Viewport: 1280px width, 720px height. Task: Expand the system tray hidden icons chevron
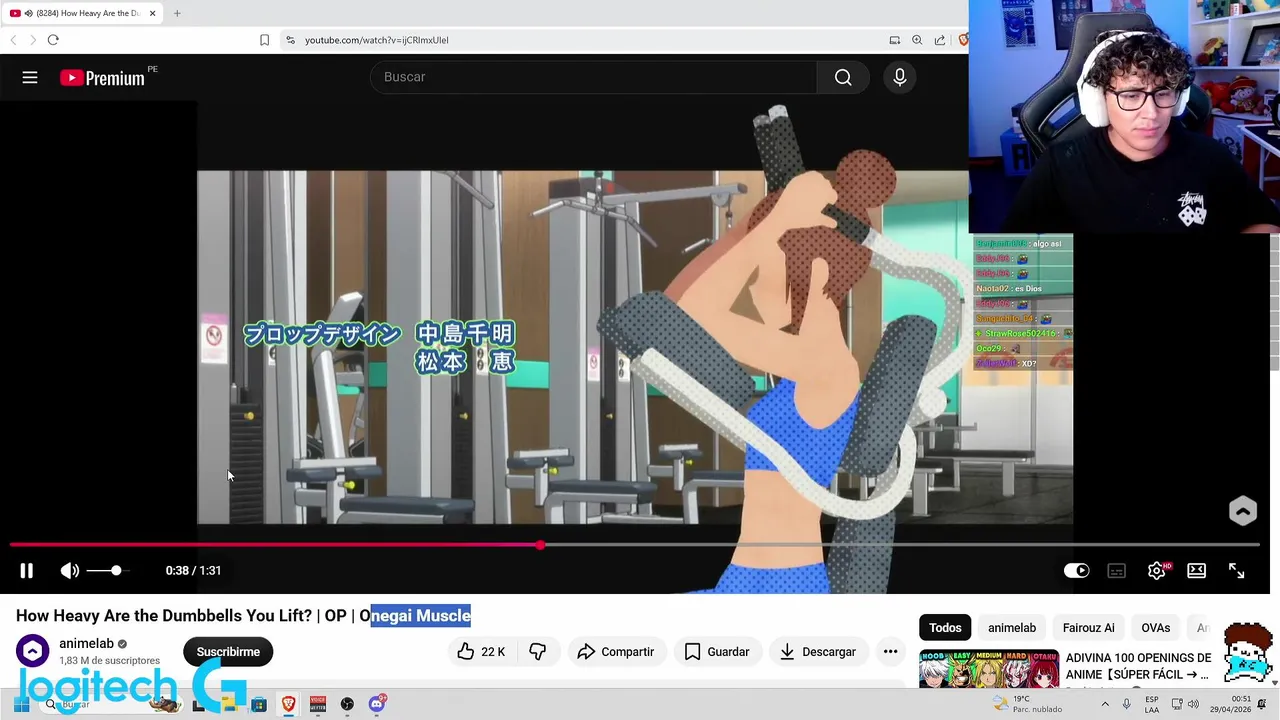[x=1105, y=704]
